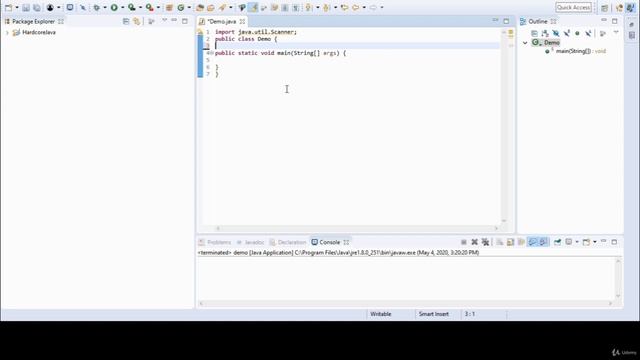This screenshot has height=360, width=640.
Task: Open the New file dropdown arrow
Action: [17, 7]
